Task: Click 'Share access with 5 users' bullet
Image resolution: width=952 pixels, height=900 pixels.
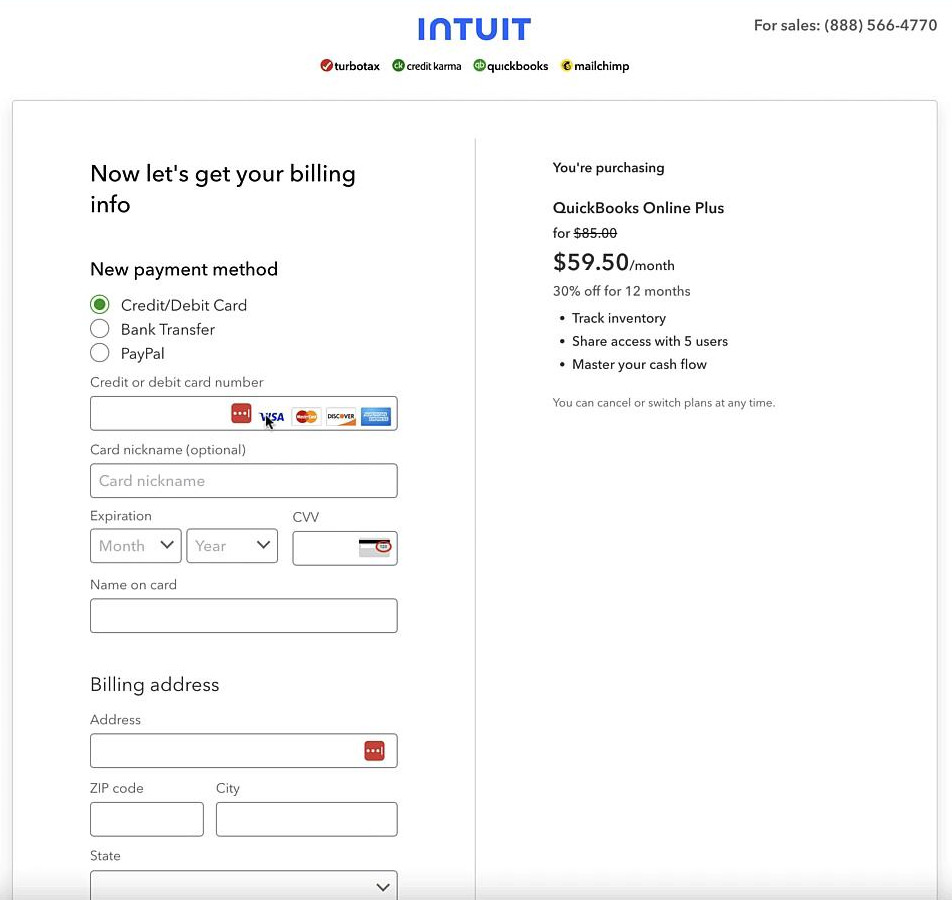Action: 650,341
